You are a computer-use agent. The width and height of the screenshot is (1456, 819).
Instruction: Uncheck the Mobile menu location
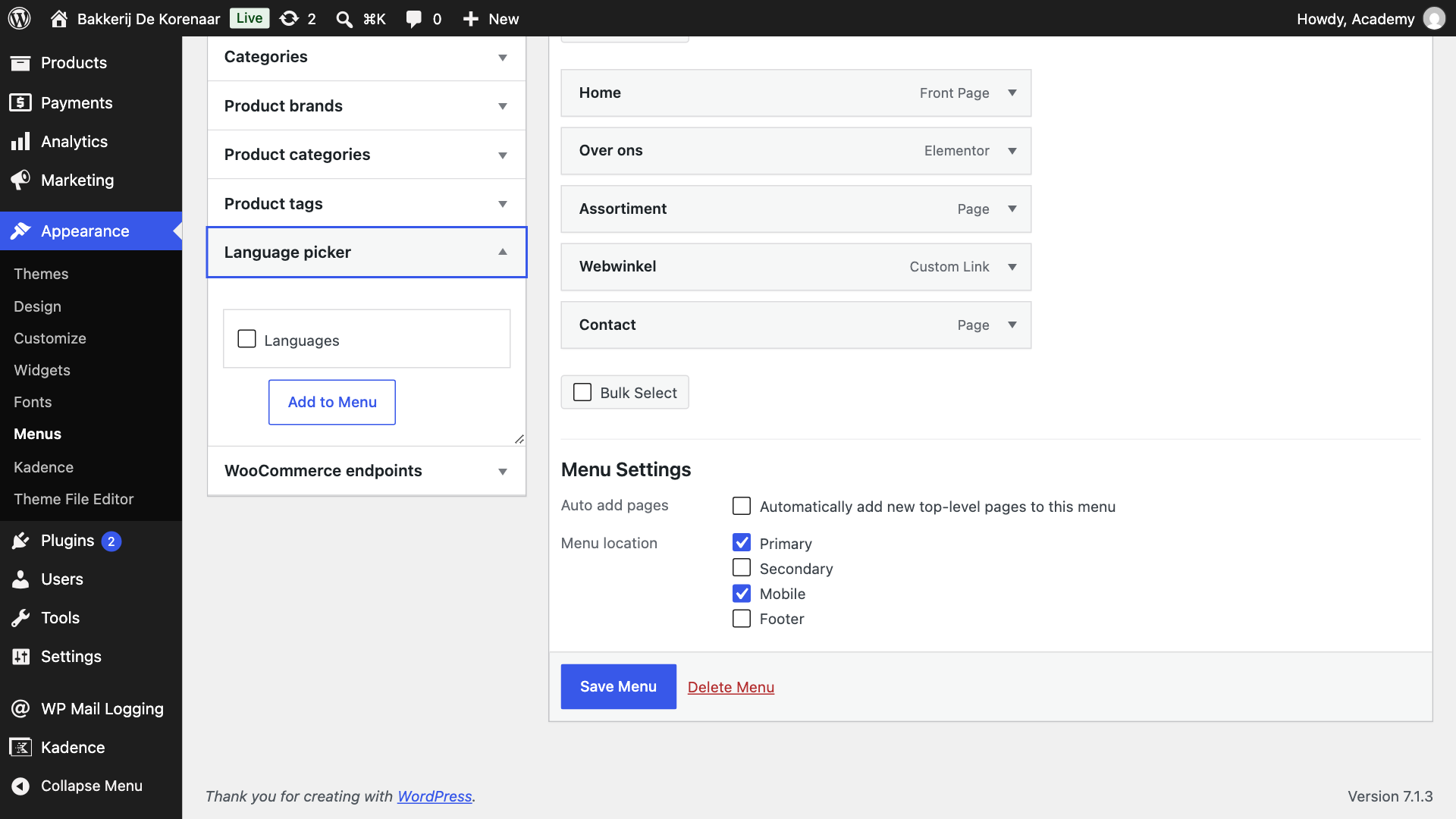(742, 593)
